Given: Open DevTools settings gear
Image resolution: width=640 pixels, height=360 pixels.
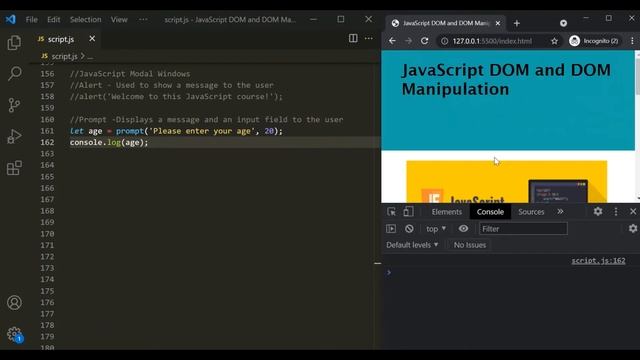Looking at the screenshot, I should pyautogui.click(x=598, y=211).
